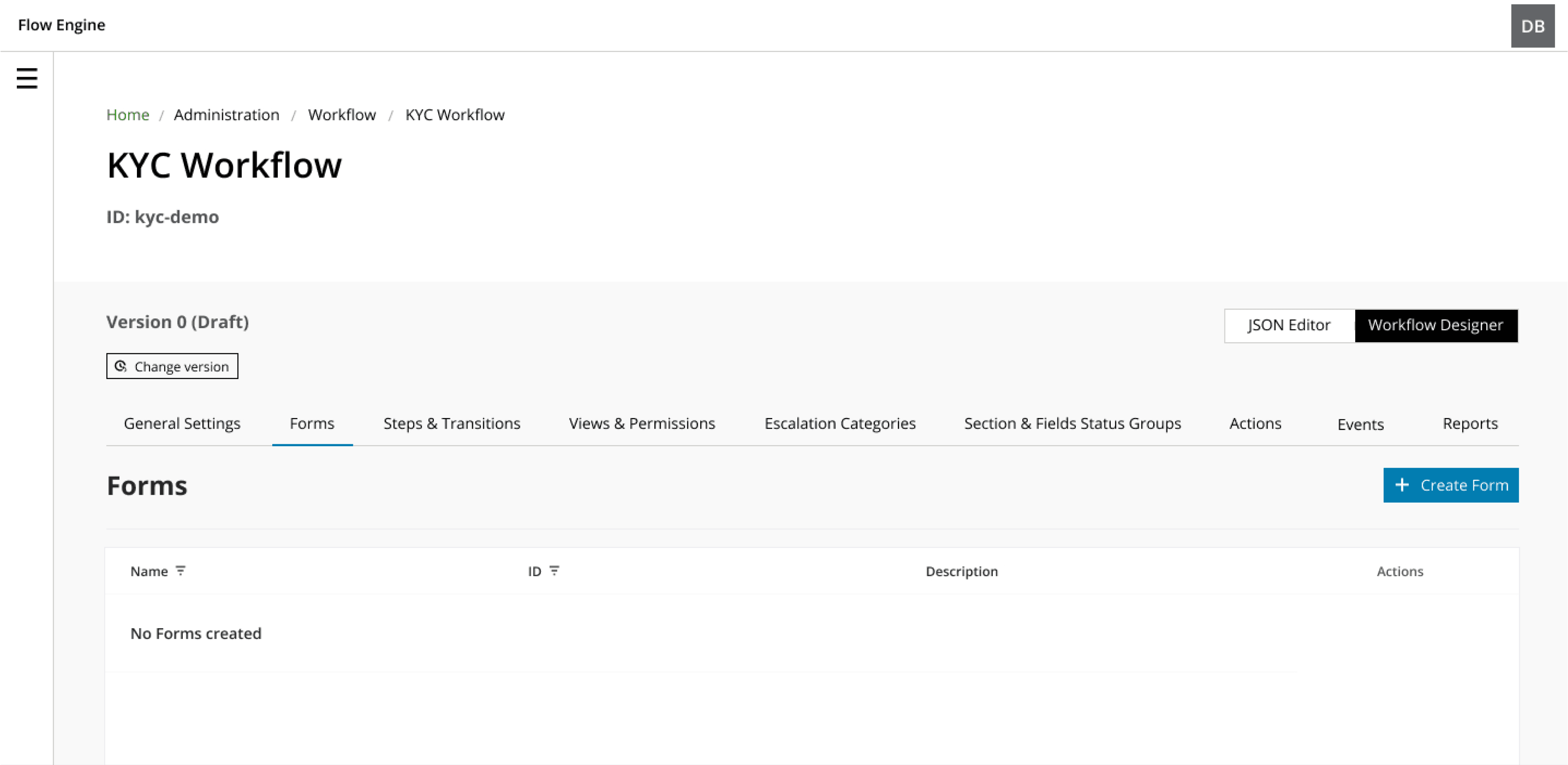Click the Create Form button

[x=1451, y=485]
